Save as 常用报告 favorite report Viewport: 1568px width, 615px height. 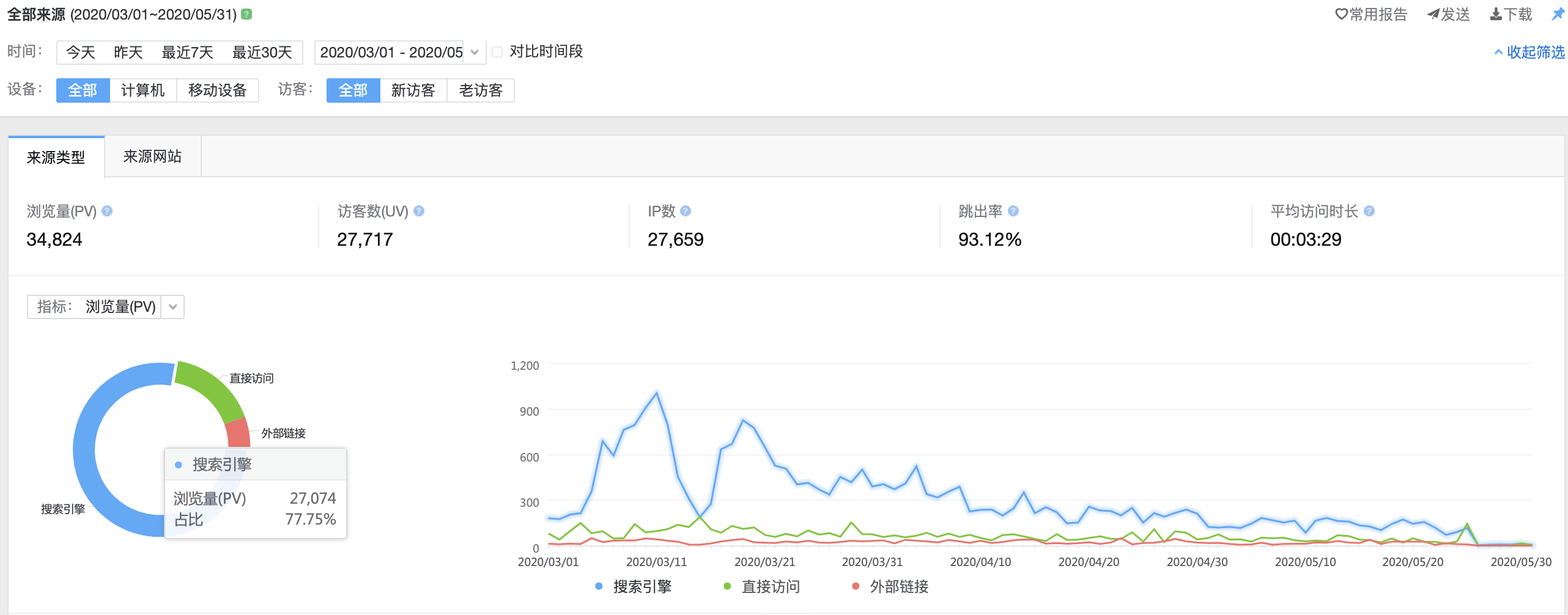tap(1370, 14)
